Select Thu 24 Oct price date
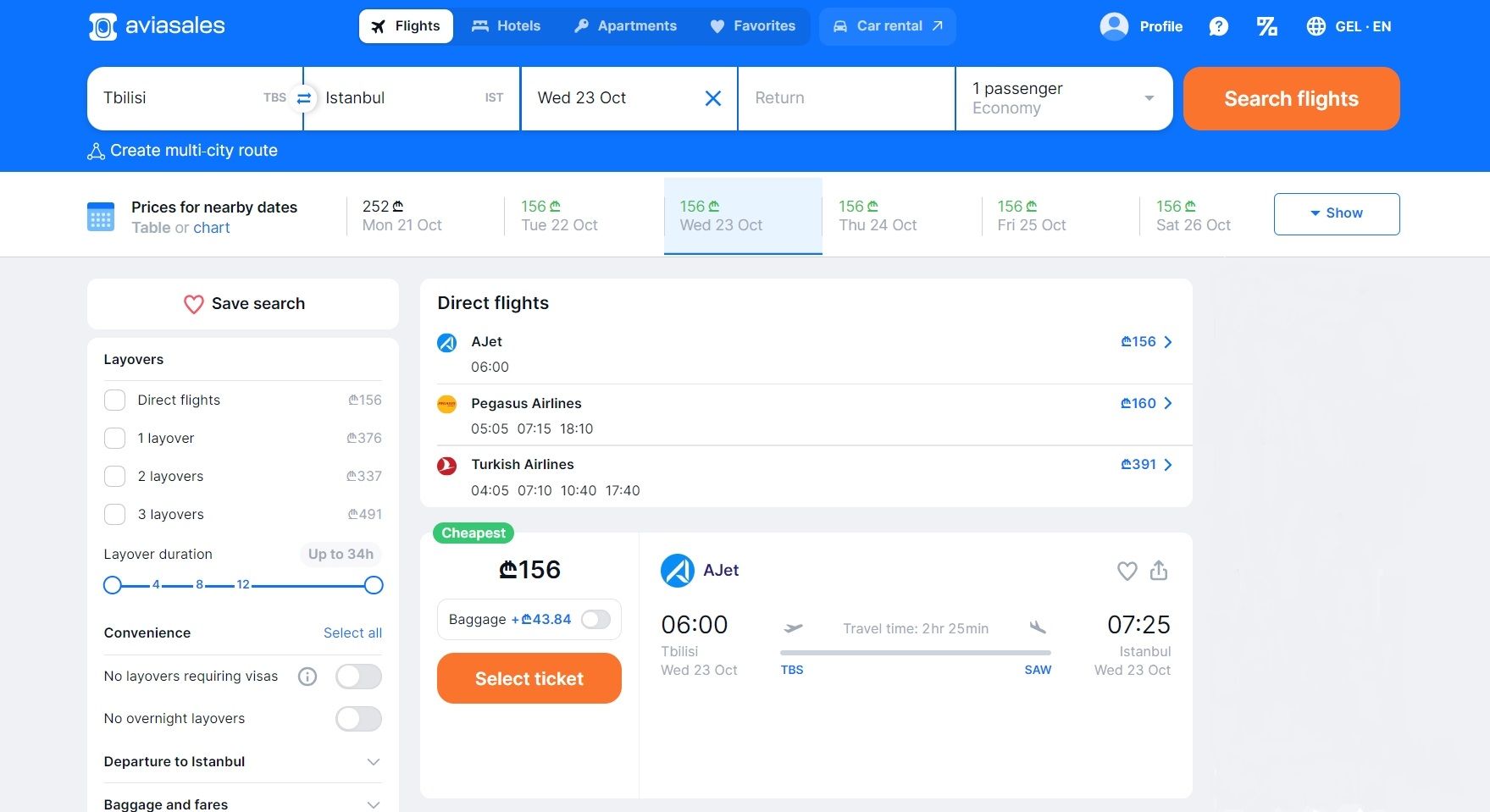 [x=901, y=216]
